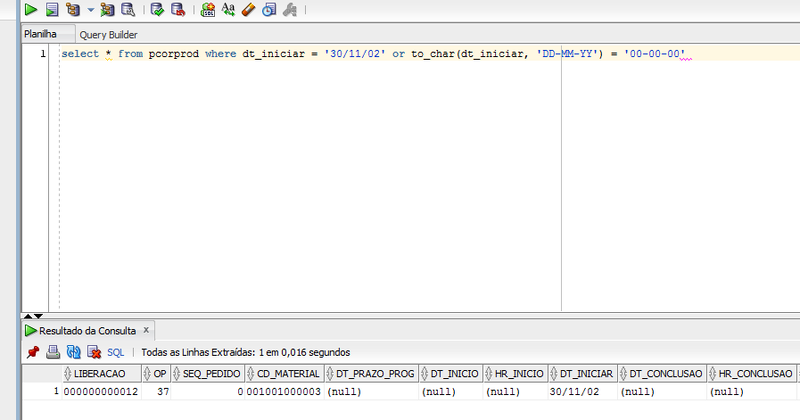
Task: Switch to the Query Builder tab
Action: coord(108,35)
